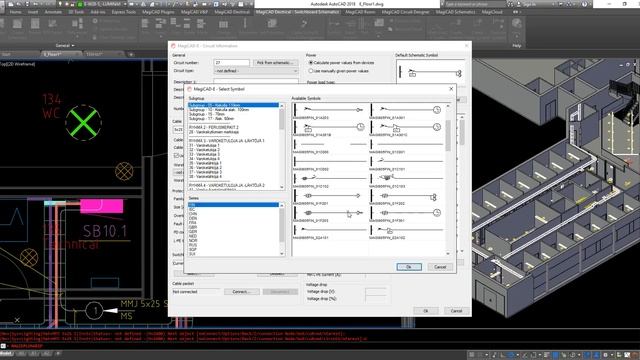Image resolution: width=640 pixels, height=360 pixels.
Task: Choose FRA in the Series list
Action: point(193,223)
